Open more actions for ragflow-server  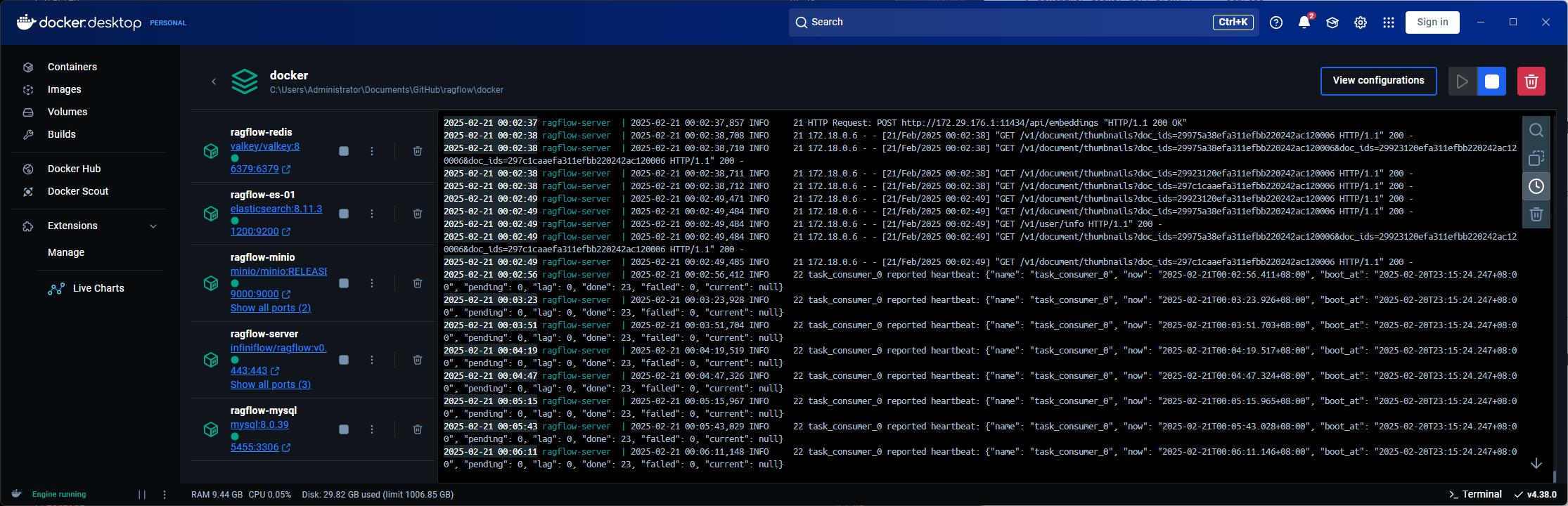click(372, 360)
